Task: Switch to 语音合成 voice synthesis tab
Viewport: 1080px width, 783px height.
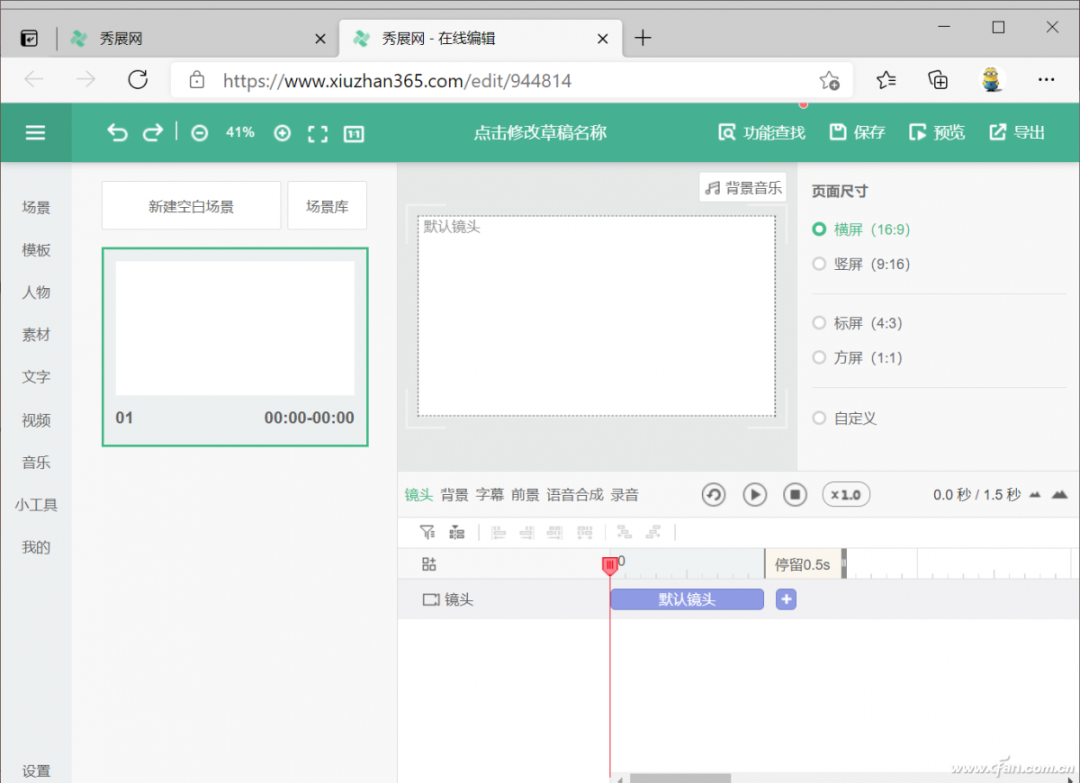Action: pos(574,494)
